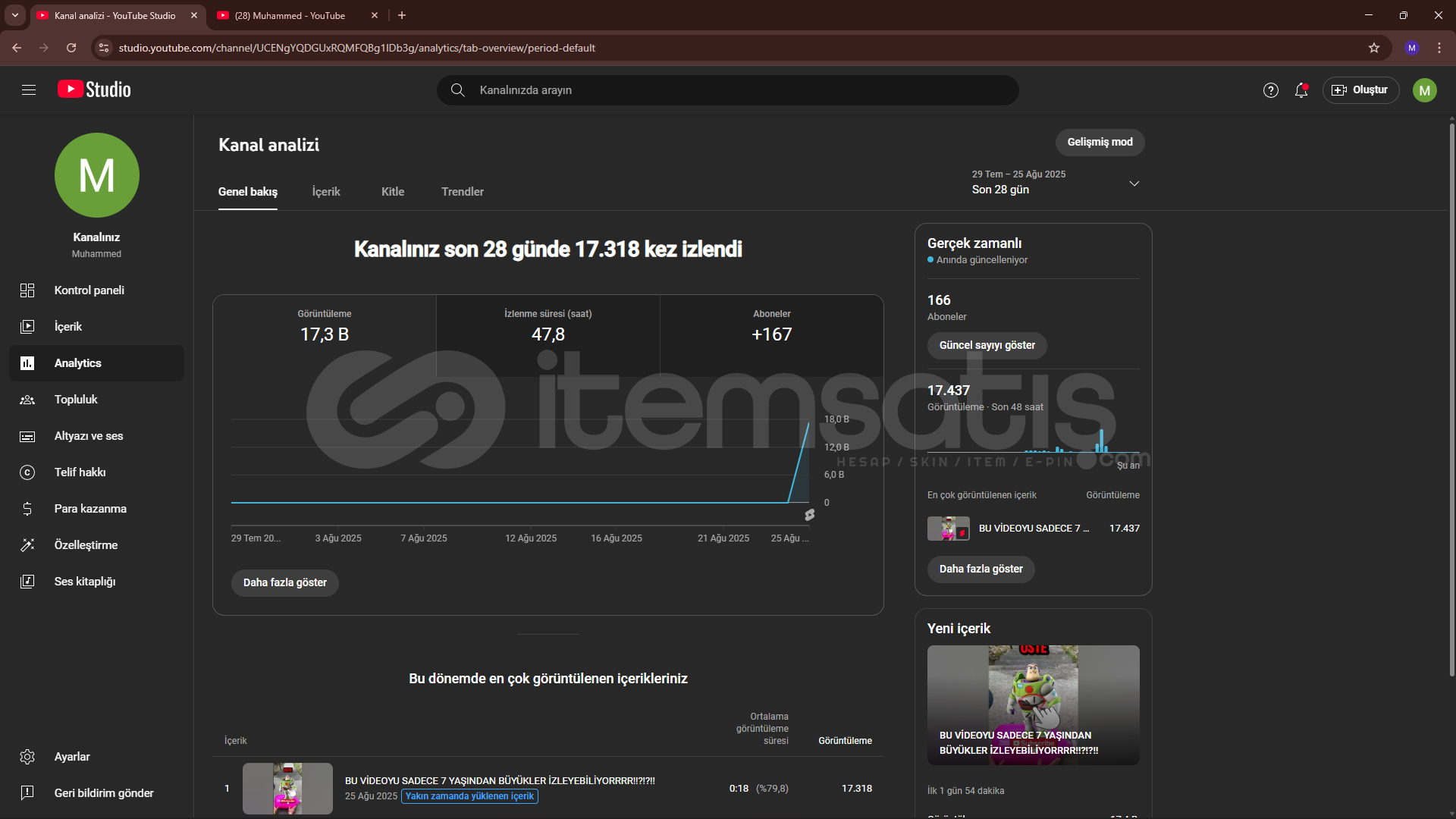Image resolution: width=1456 pixels, height=819 pixels.
Task: Close the (28) Muhammed YouTube tab
Action: coord(375,15)
